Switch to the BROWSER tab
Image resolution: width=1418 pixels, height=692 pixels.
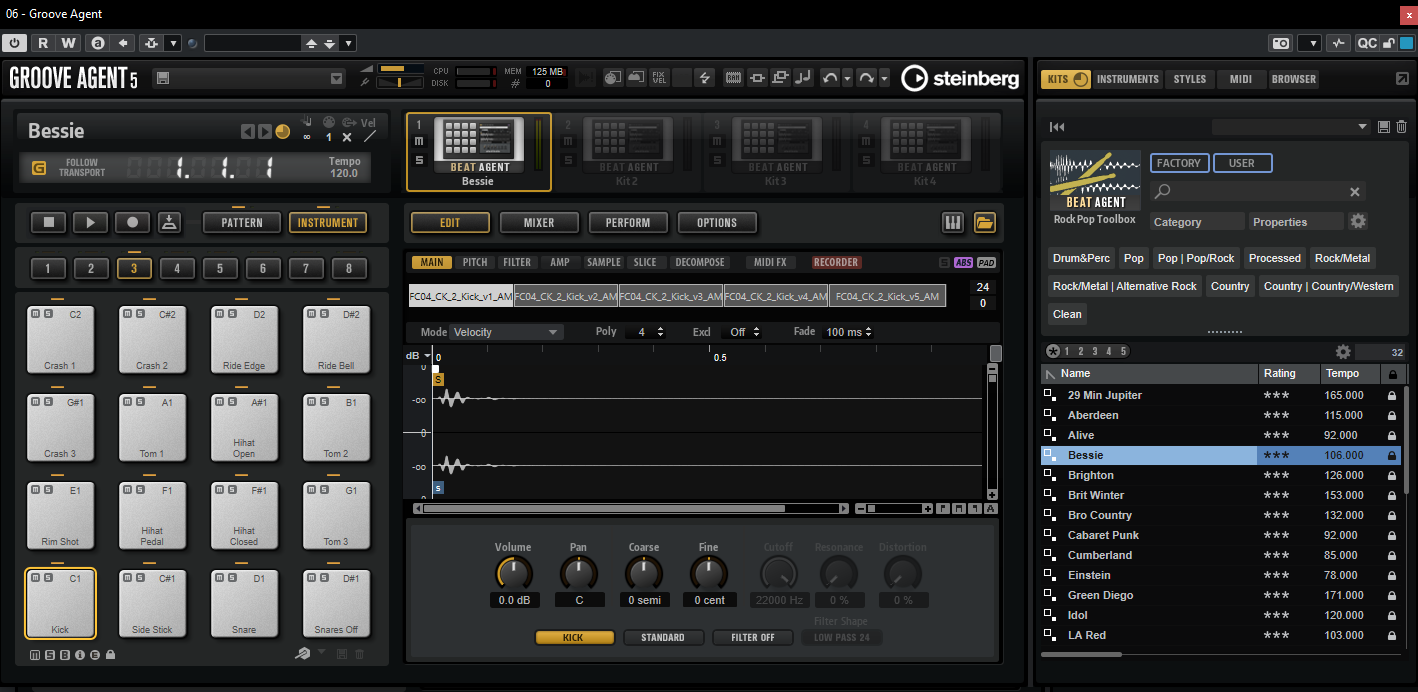[x=1294, y=79]
